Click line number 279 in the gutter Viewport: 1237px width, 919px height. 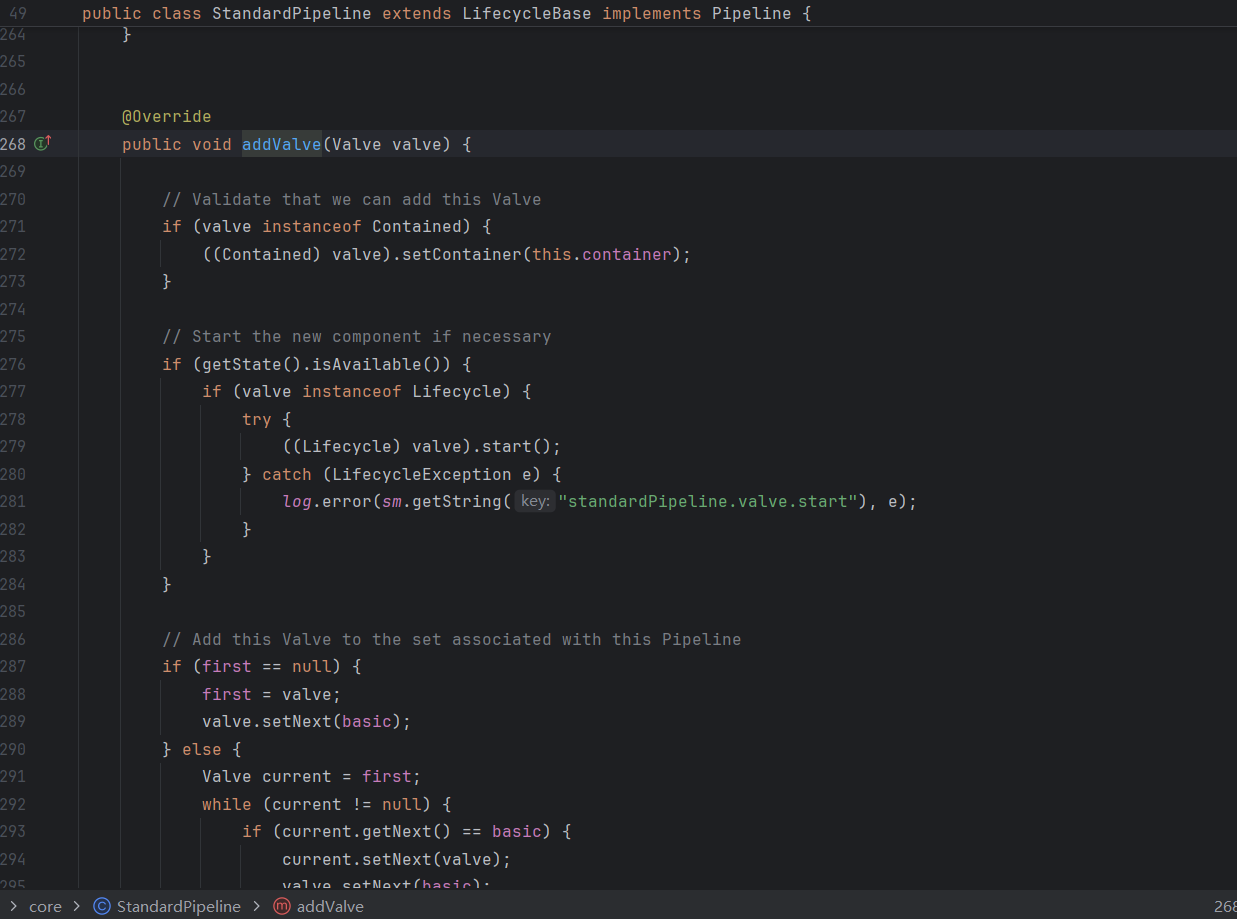coord(14,446)
